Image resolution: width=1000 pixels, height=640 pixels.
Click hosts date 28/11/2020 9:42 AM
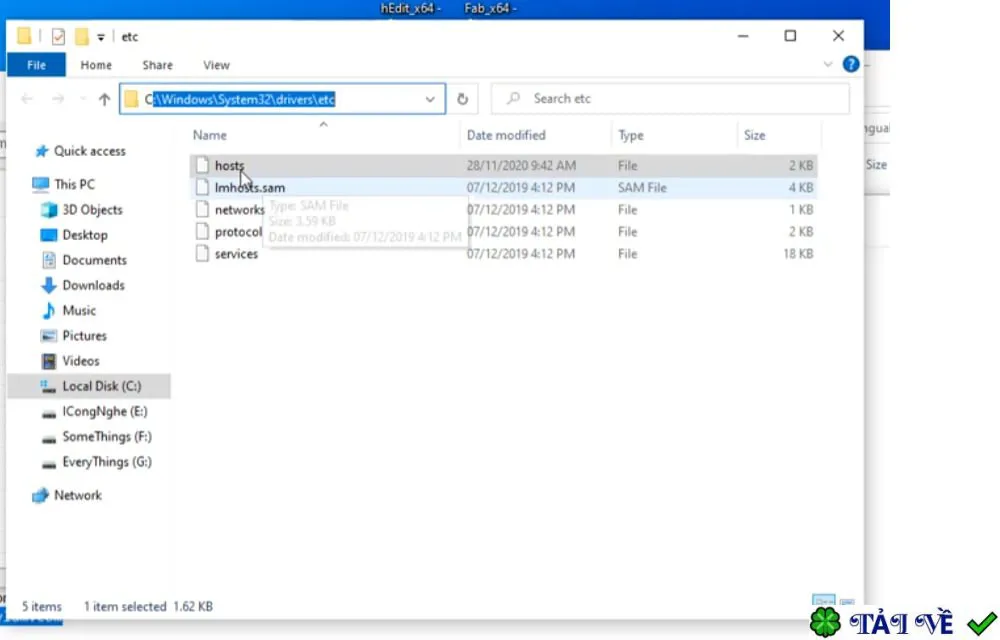click(x=521, y=166)
